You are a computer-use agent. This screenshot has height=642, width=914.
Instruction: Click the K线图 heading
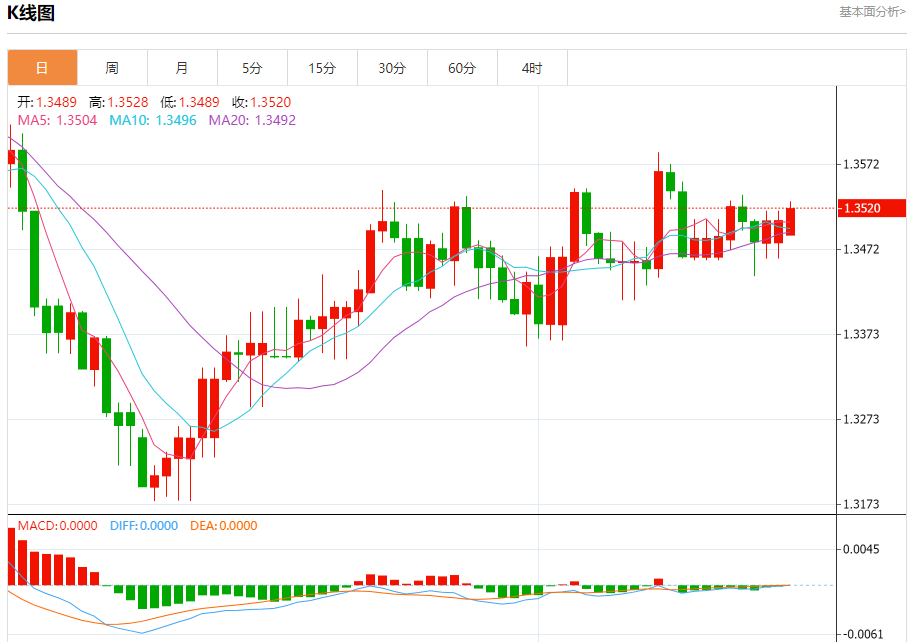coord(31,13)
